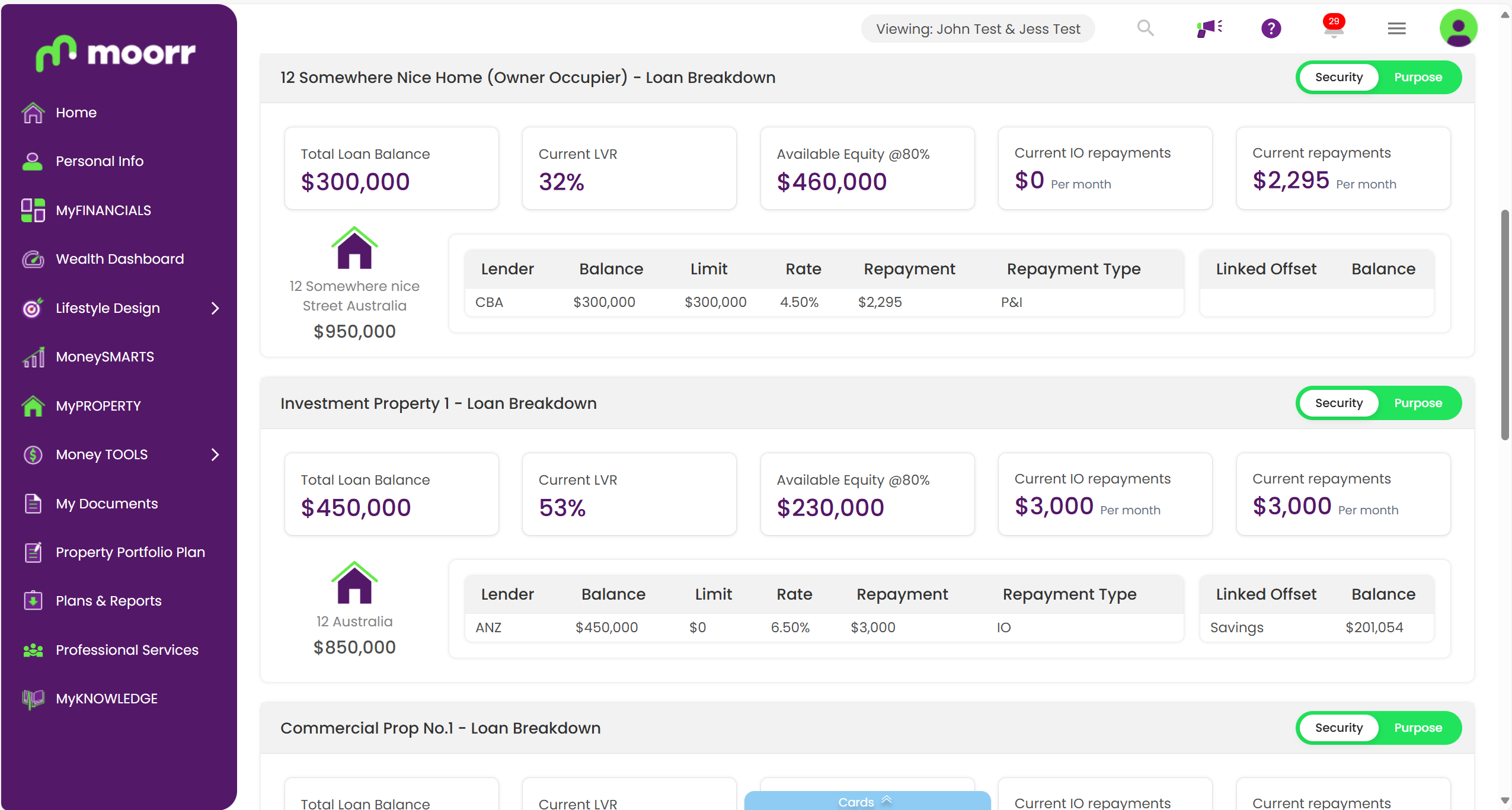Click the Property Portfolio Plan icon
This screenshot has width=1512, height=810.
(33, 552)
